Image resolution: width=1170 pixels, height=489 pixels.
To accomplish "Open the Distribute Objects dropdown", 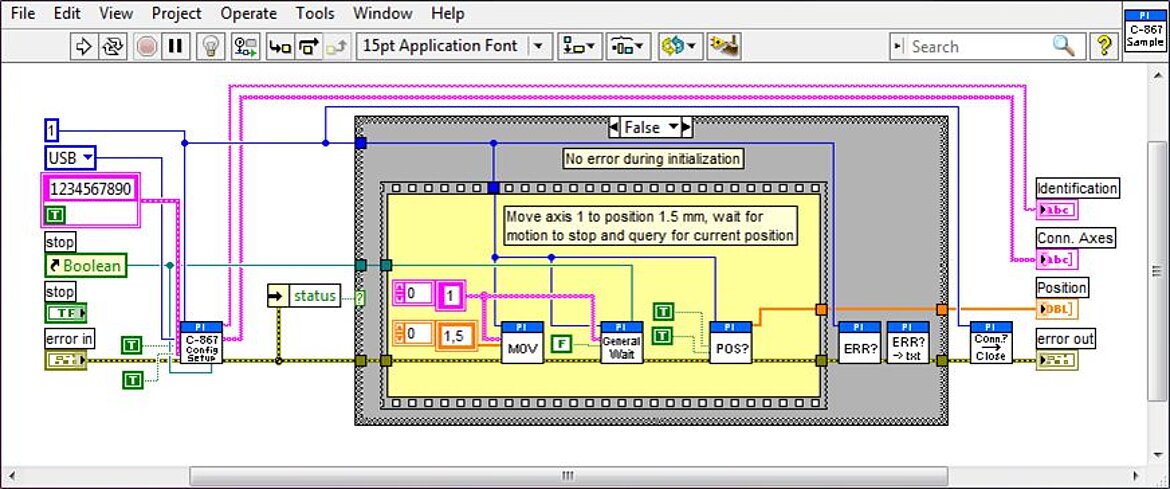I will [x=629, y=46].
